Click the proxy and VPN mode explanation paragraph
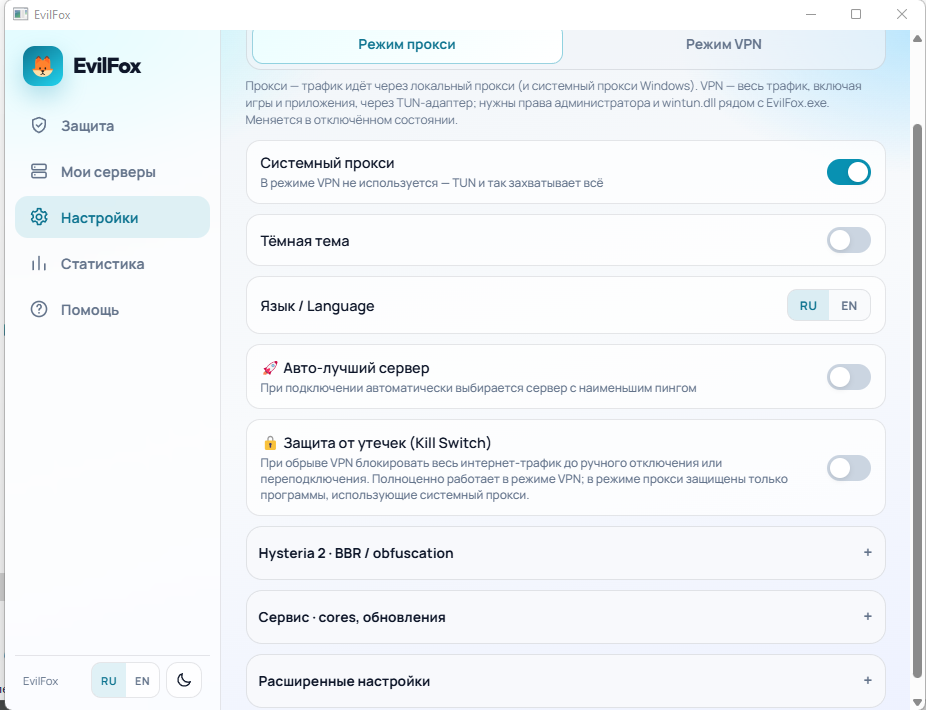This screenshot has width=926, height=710. 553,103
